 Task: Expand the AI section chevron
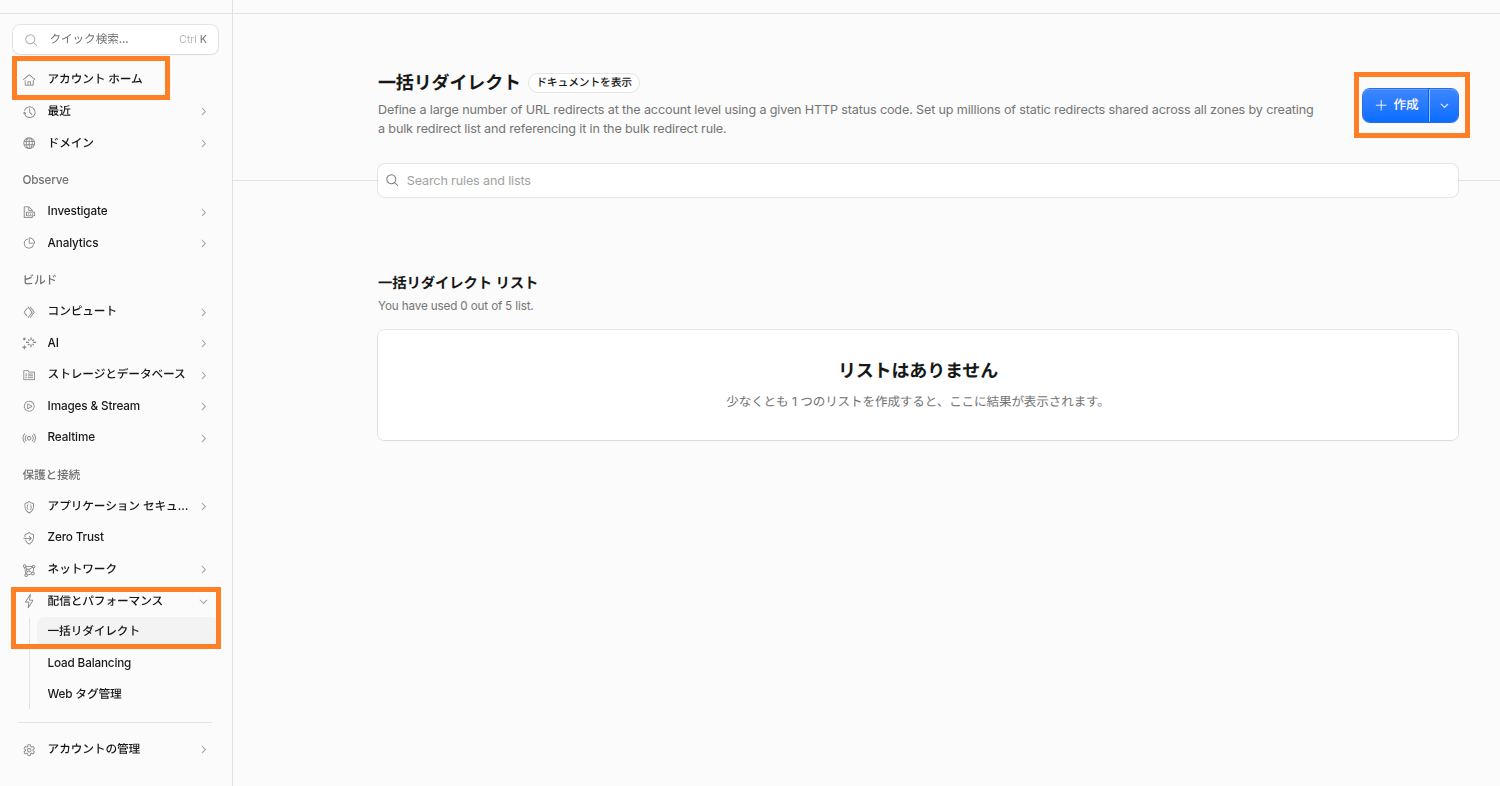click(x=203, y=343)
